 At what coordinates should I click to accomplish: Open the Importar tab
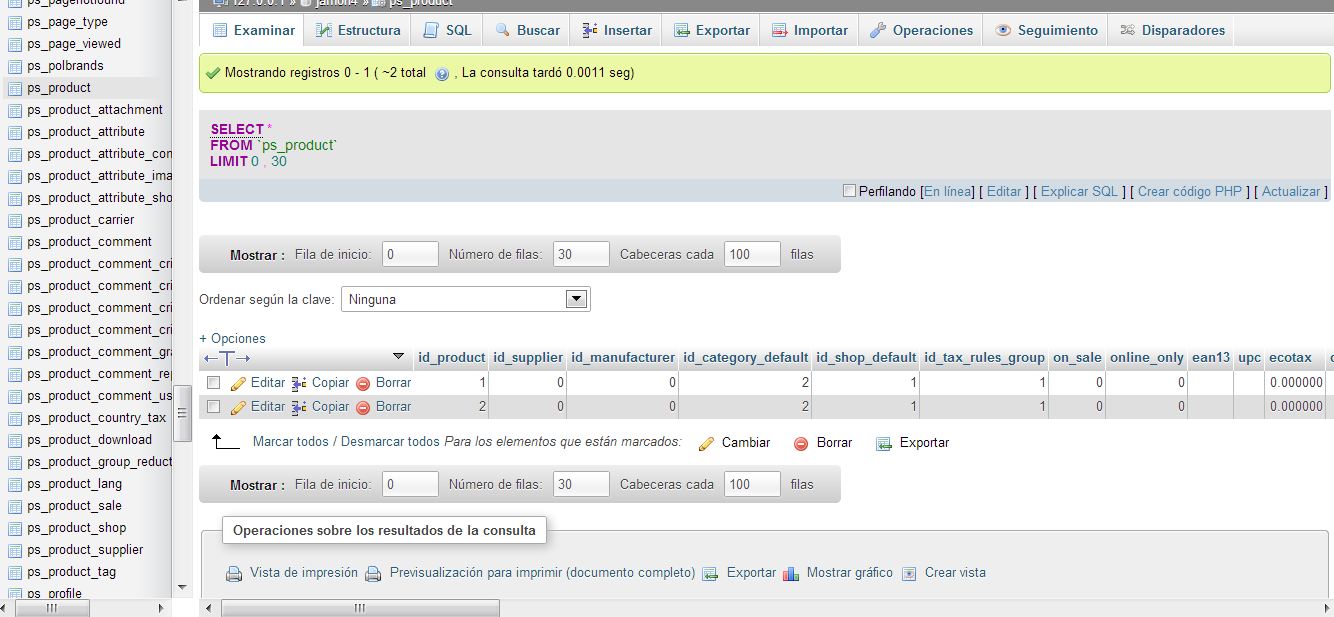tap(809, 30)
